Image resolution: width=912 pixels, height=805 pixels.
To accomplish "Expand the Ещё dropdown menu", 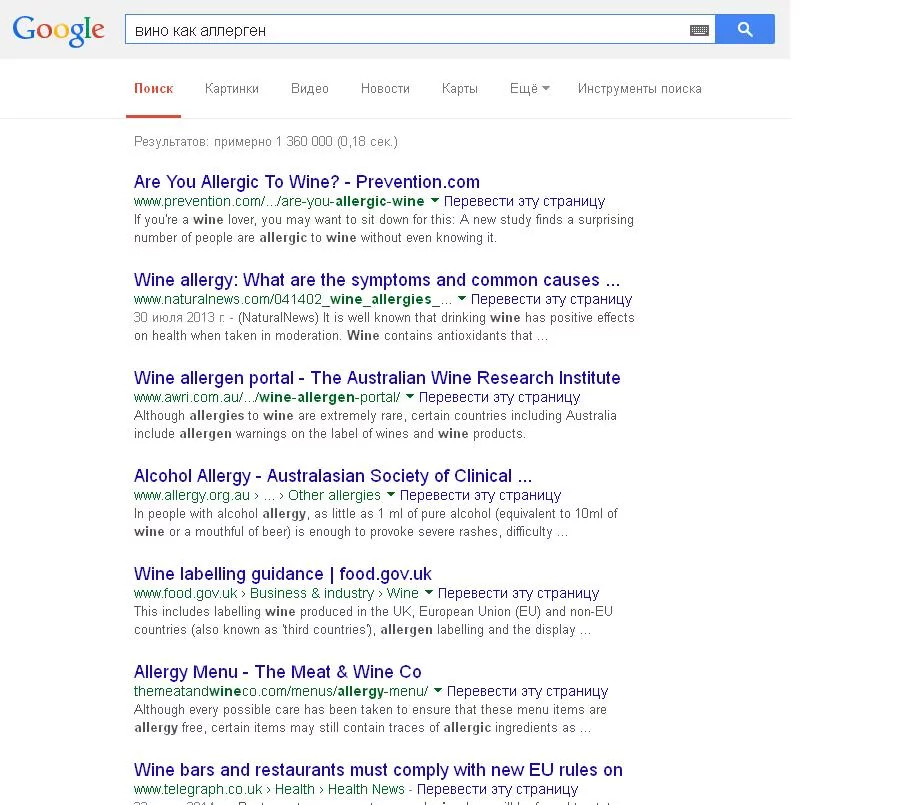I will click(529, 88).
